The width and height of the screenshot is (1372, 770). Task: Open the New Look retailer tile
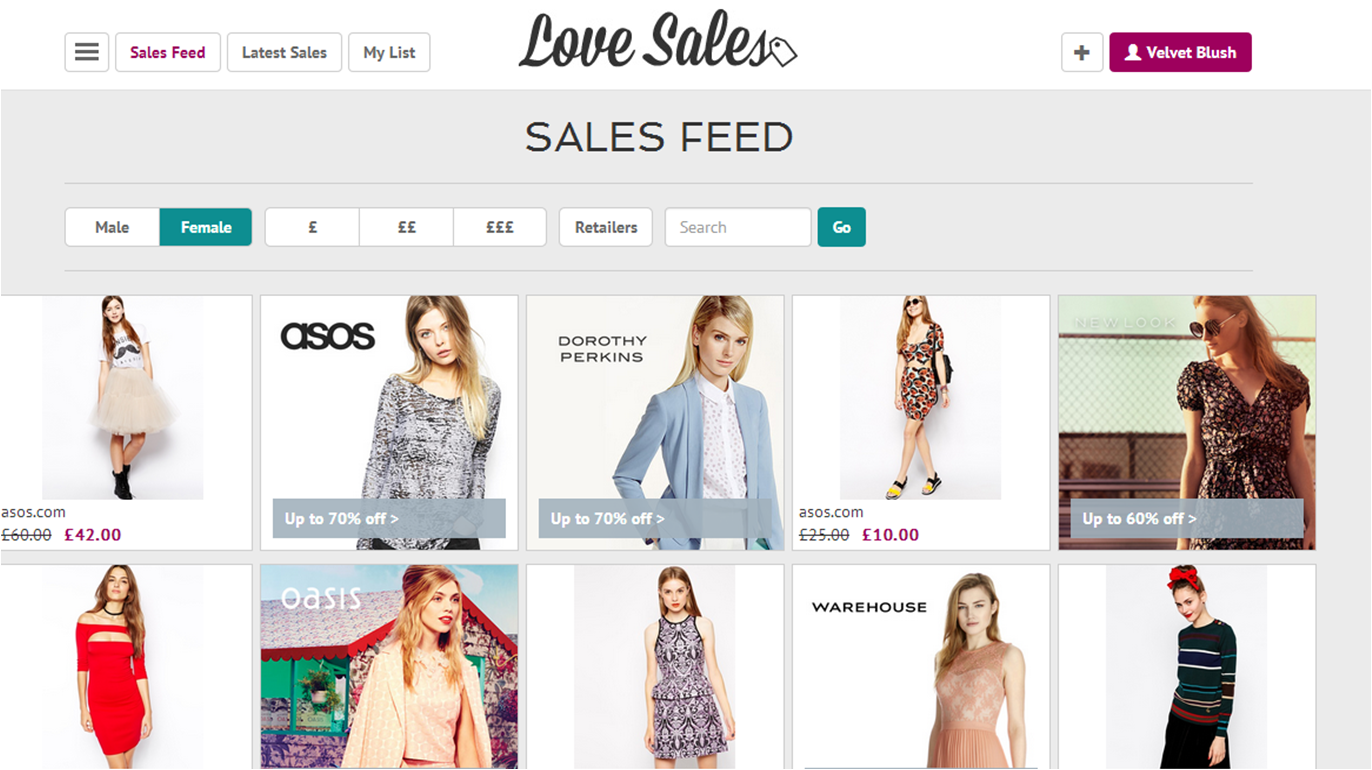point(1187,422)
